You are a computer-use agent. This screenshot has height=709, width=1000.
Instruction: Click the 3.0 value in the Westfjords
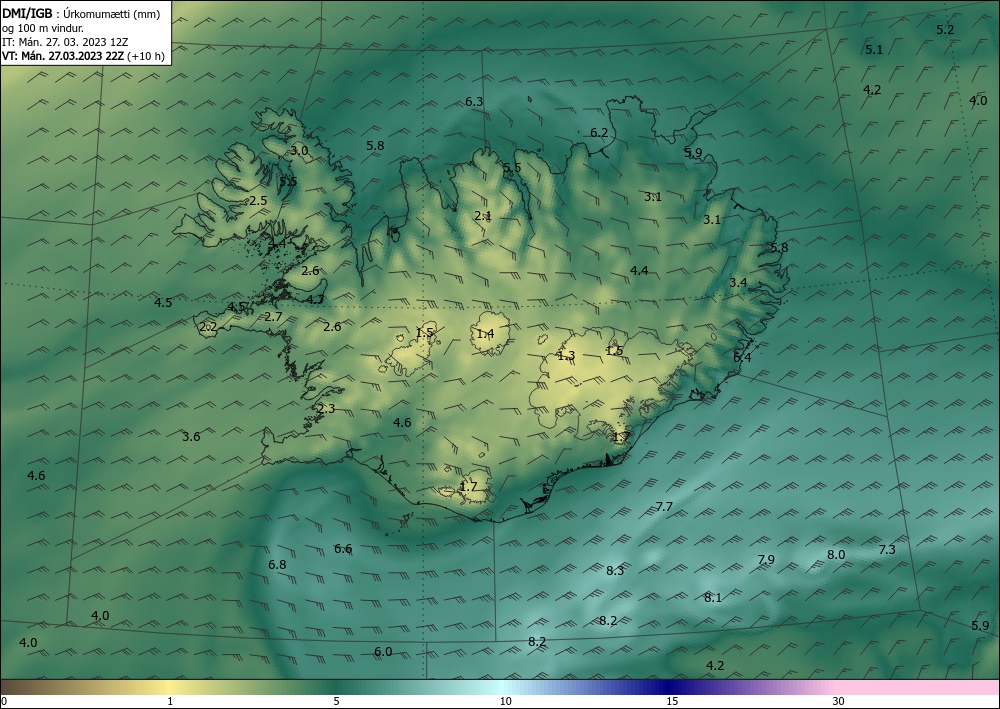299,150
